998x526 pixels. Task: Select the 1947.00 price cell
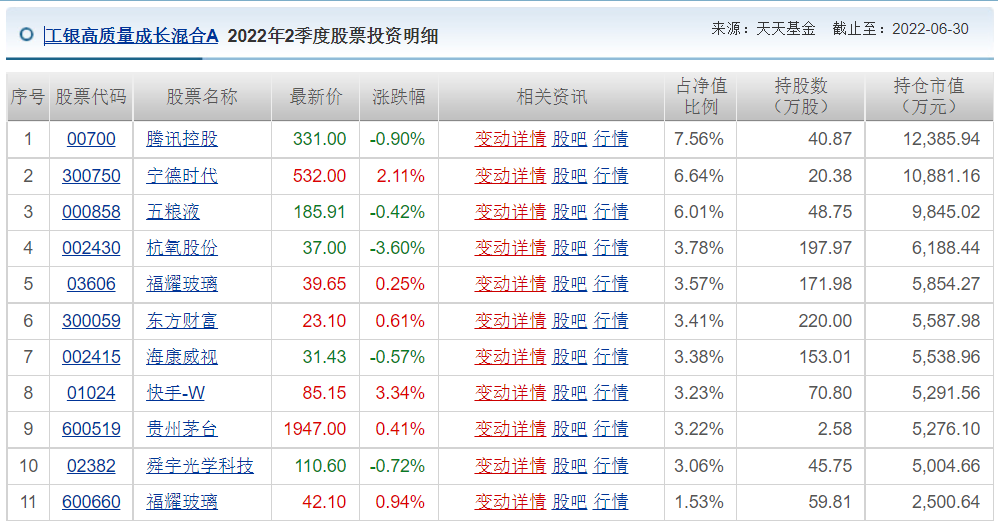(315, 430)
